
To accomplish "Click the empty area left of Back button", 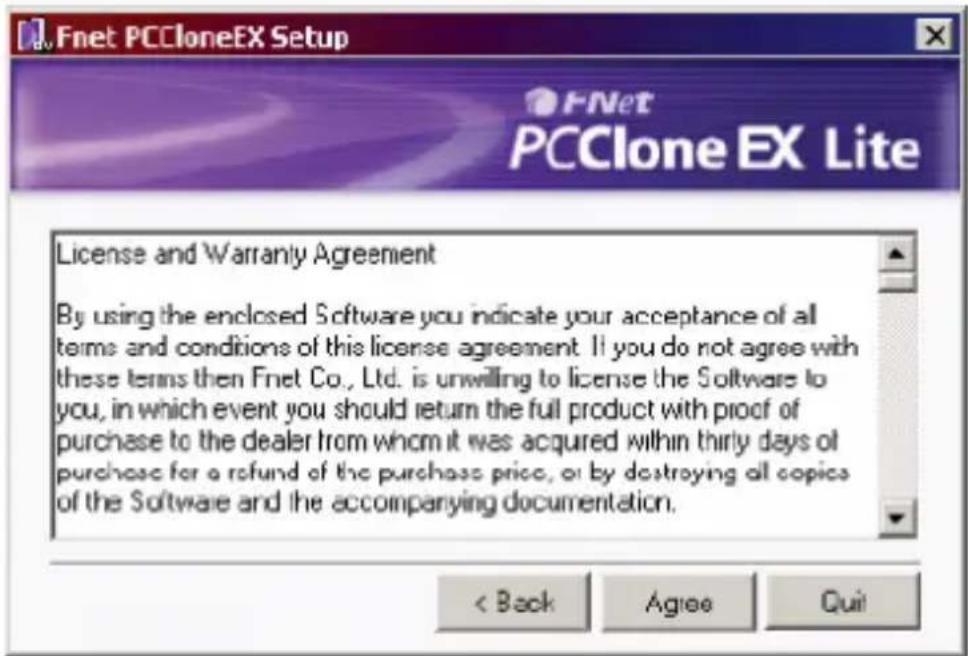I will click(241, 602).
